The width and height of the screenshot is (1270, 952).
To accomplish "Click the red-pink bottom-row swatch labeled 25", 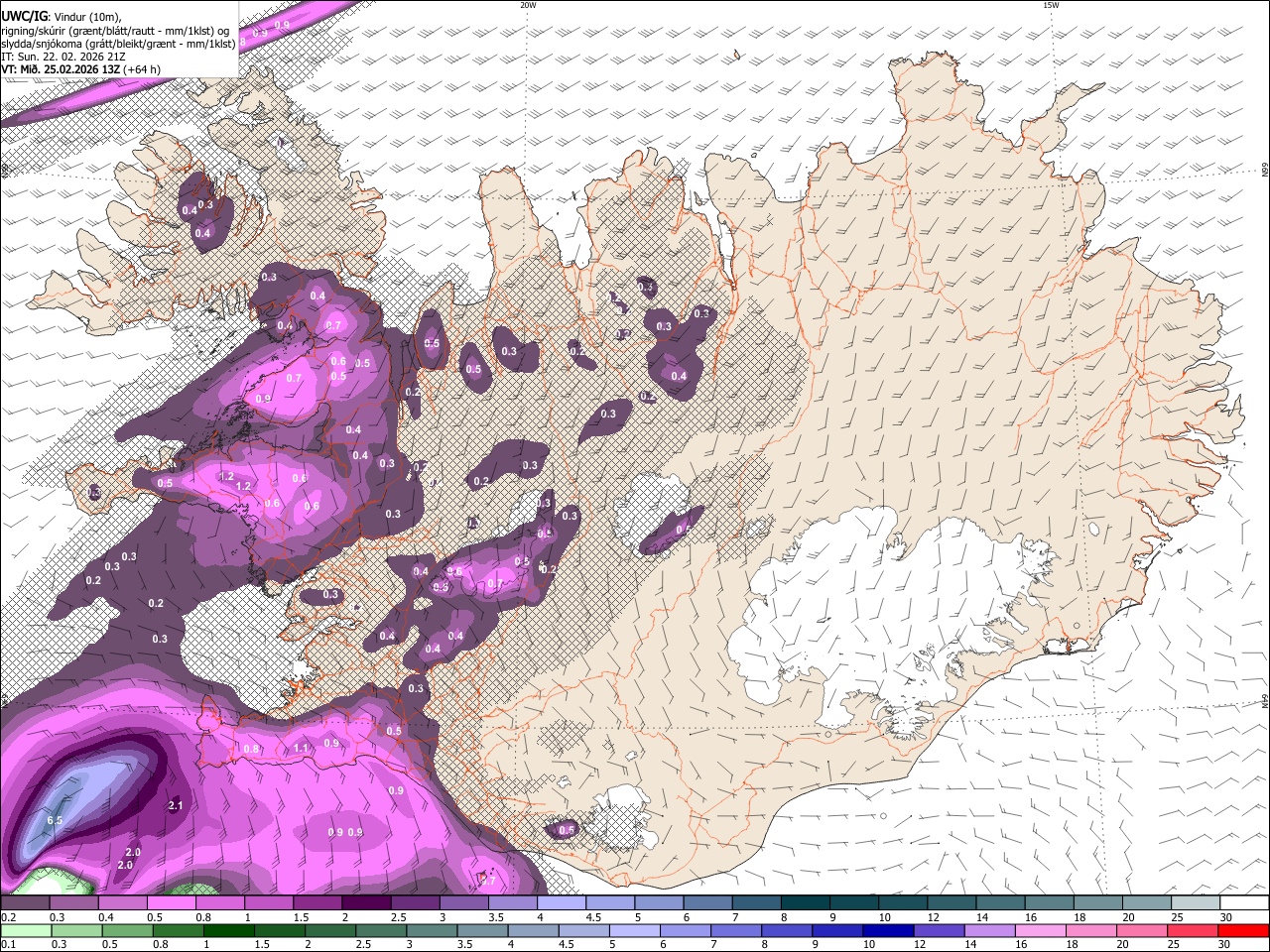I will tap(1195, 930).
